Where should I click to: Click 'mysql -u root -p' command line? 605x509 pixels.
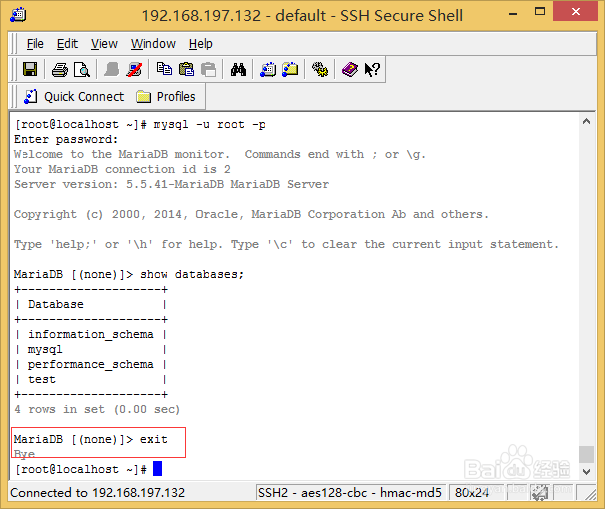(210, 124)
